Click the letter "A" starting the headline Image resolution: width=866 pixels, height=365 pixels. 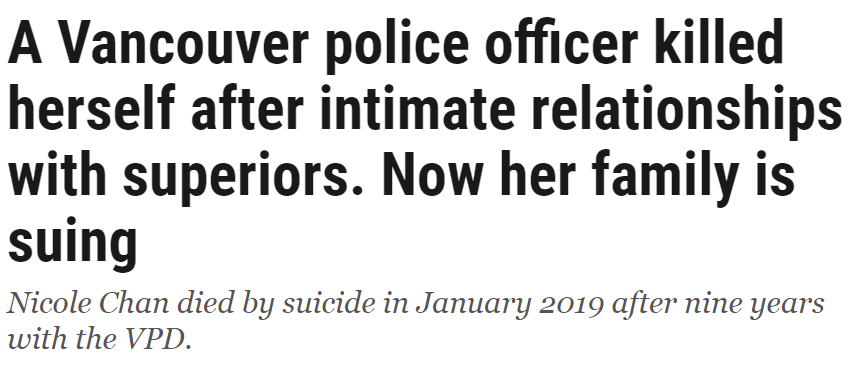coord(25,44)
